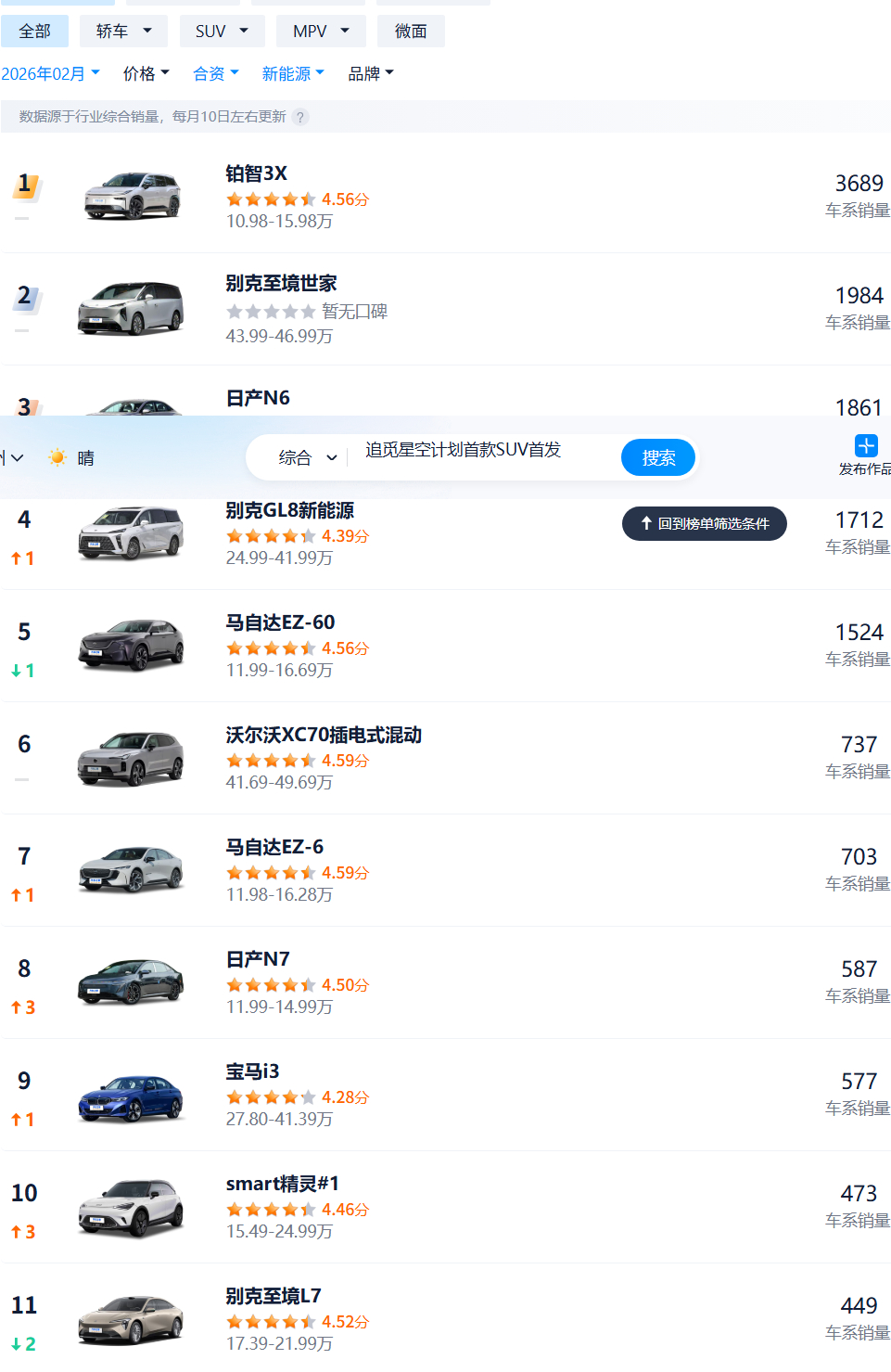Image resolution: width=891 pixels, height=1372 pixels.
Task: Click the 4.56分 rating of 铂智3X
Action: coord(345,199)
